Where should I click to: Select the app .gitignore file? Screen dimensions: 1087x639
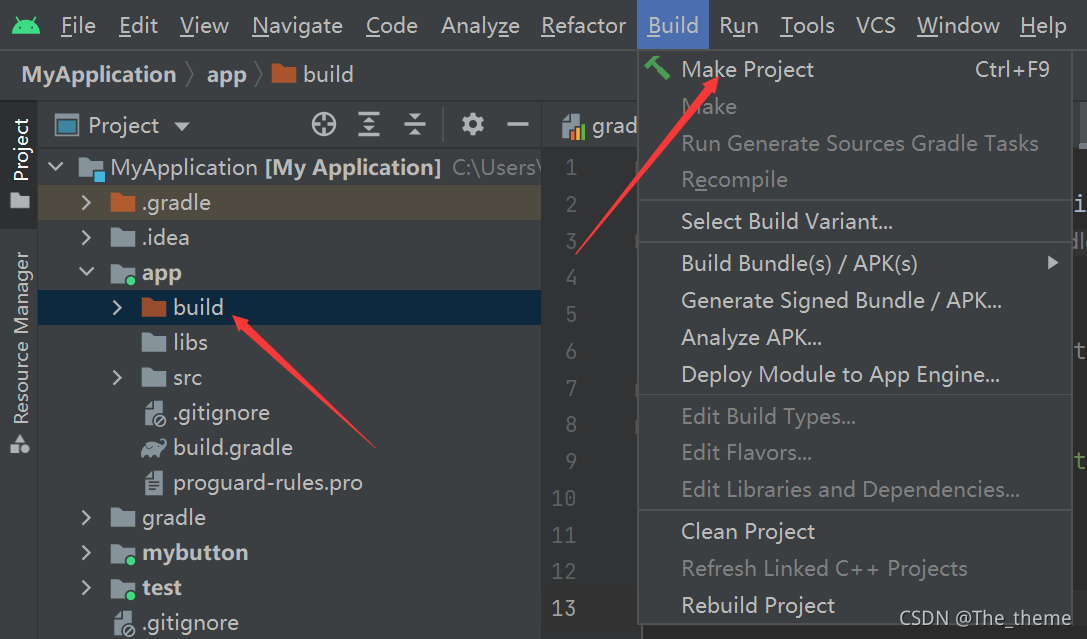click(221, 413)
